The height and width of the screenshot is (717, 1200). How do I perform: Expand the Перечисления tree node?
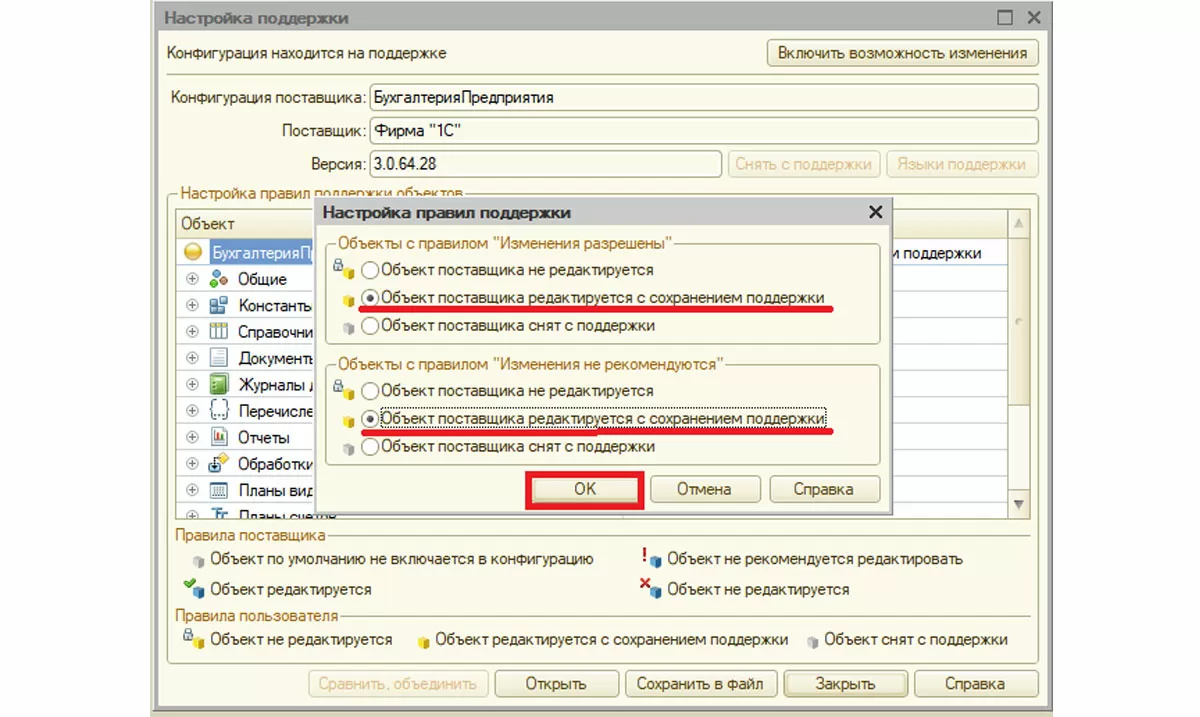(193, 410)
